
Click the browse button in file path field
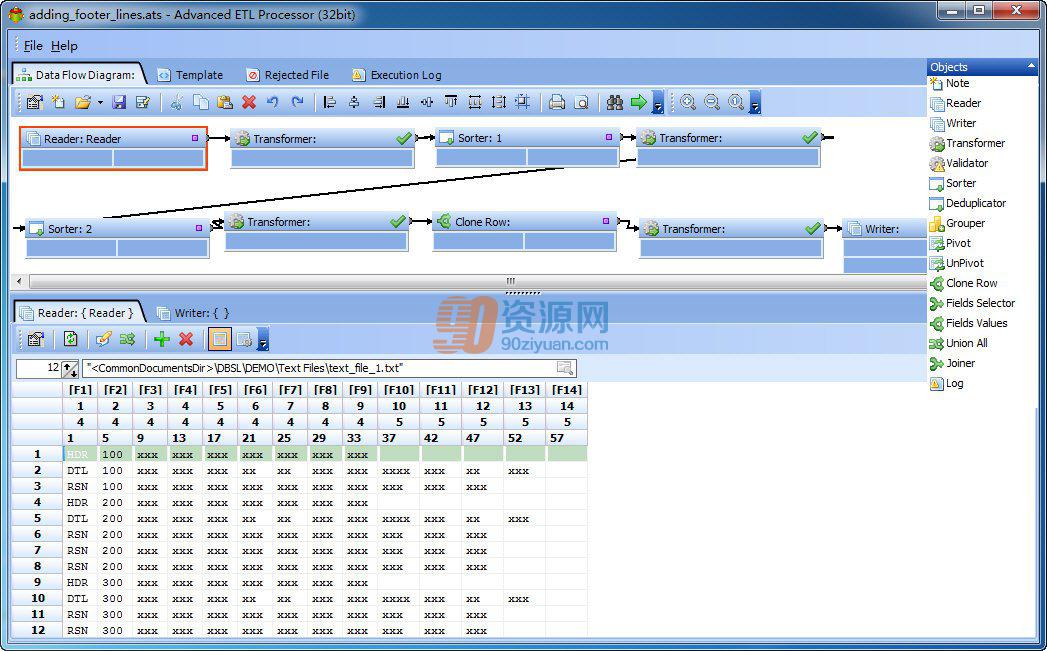(x=565, y=368)
